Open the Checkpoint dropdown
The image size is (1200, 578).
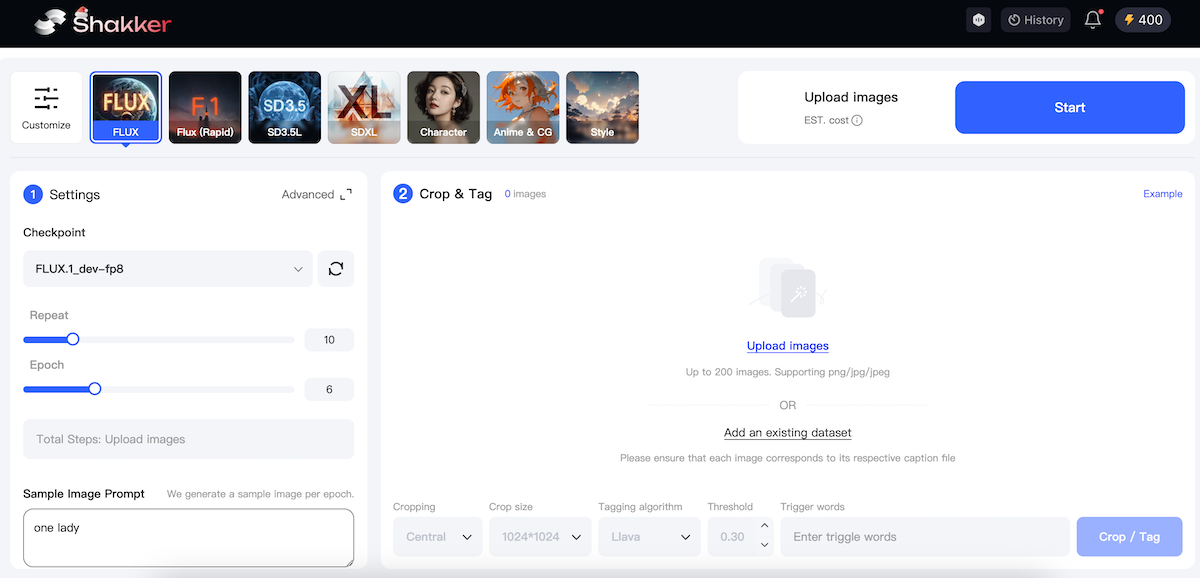167,268
